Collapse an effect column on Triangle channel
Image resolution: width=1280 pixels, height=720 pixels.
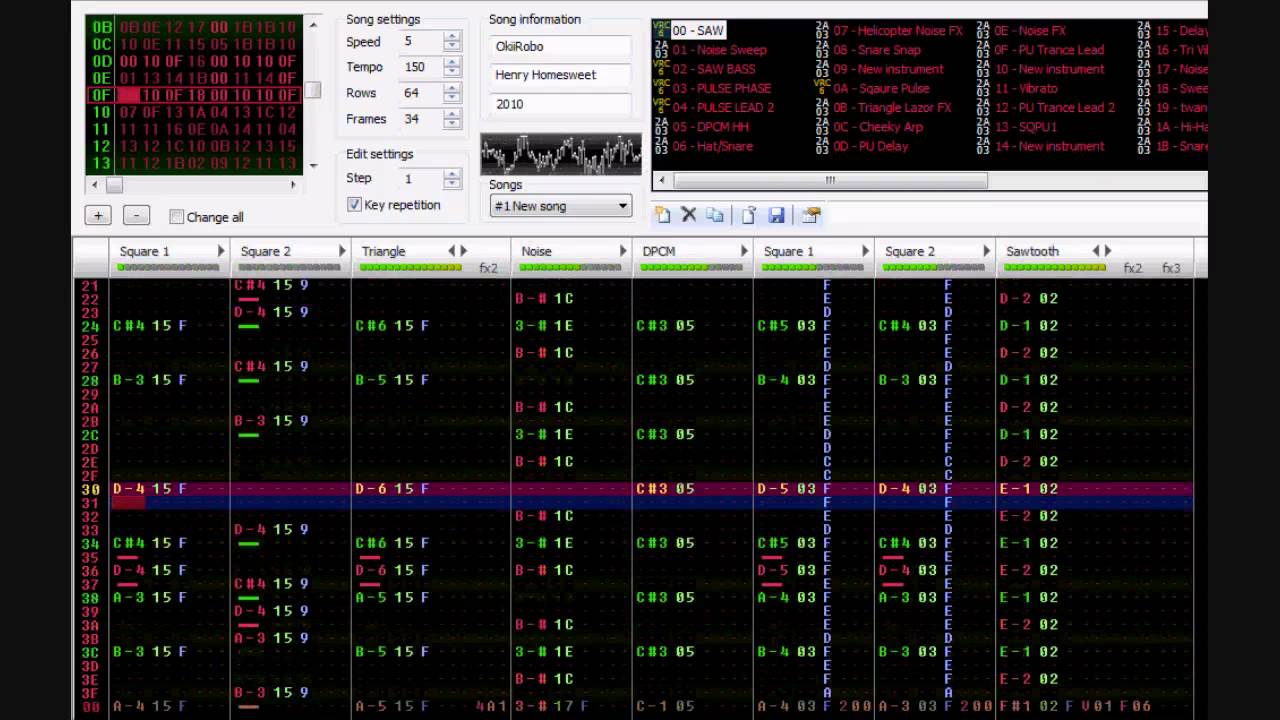(x=451, y=251)
